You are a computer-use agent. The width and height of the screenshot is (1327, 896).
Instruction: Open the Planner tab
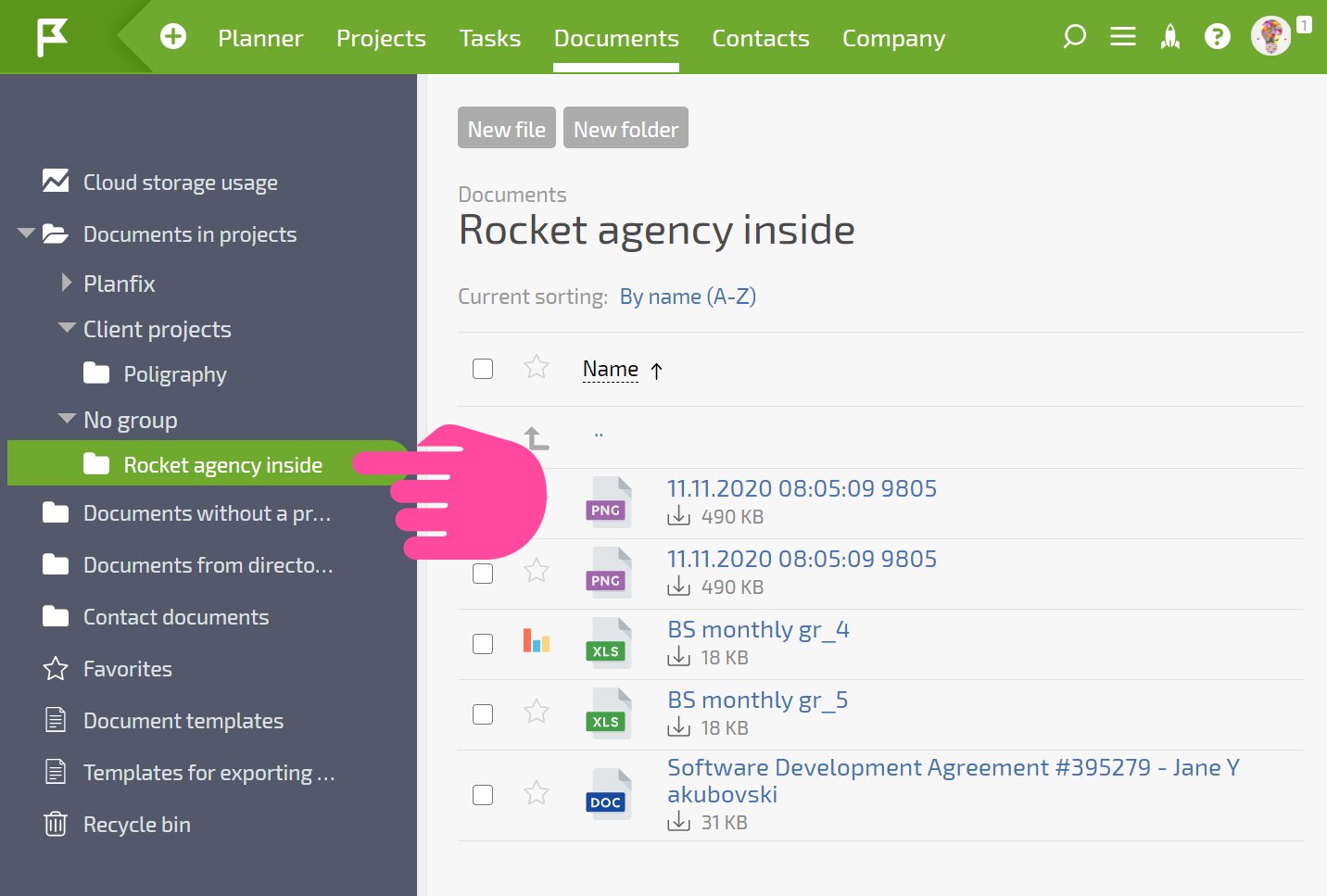[260, 38]
